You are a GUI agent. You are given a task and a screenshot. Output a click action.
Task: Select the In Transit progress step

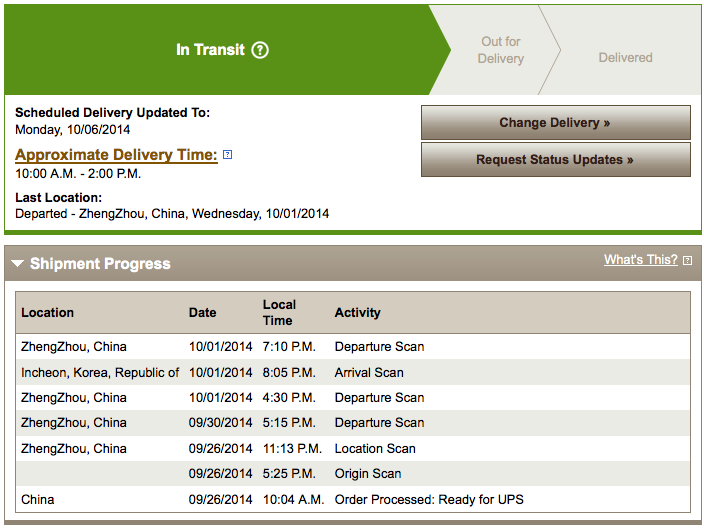pos(222,50)
